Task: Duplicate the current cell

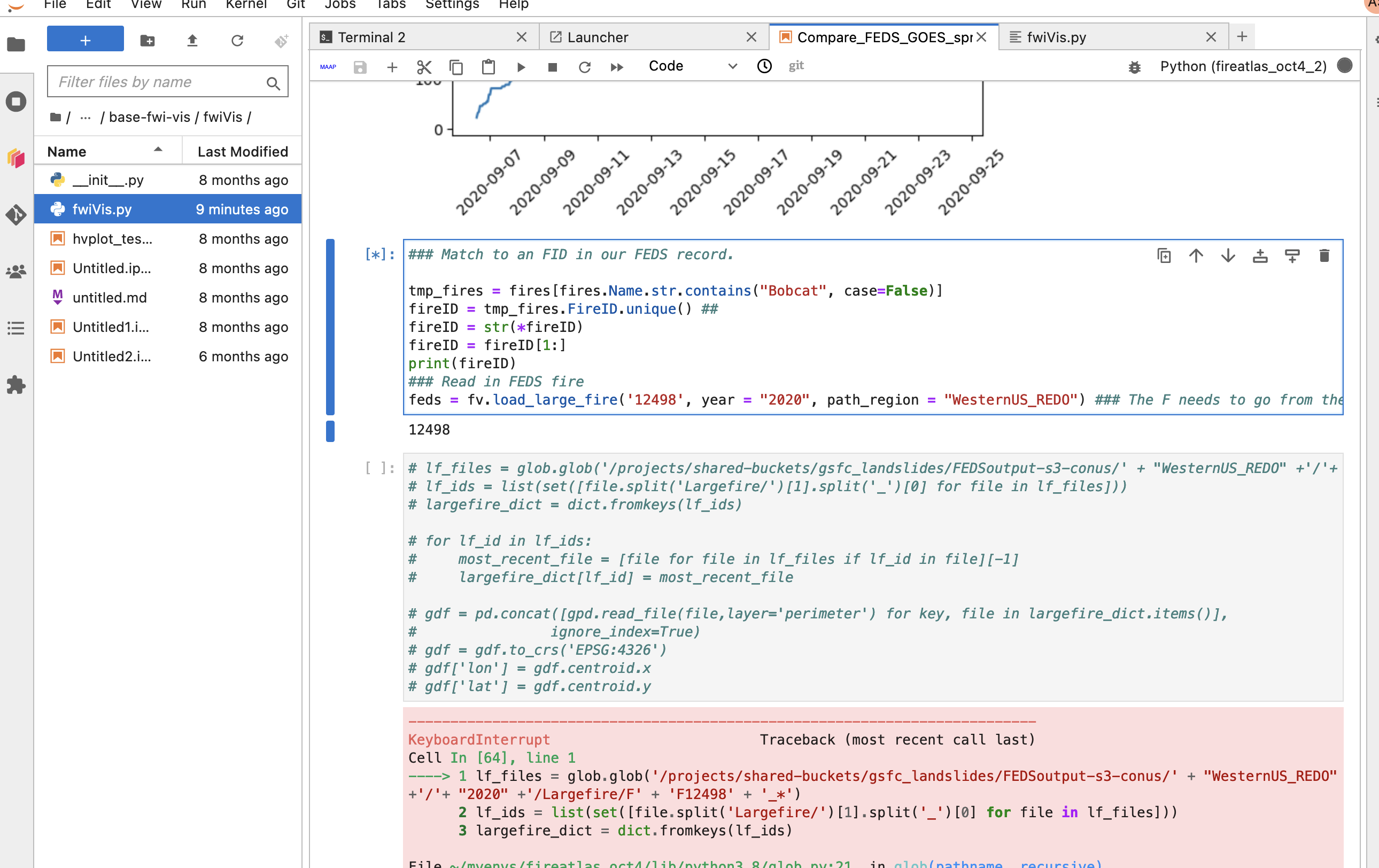Action: (1163, 256)
